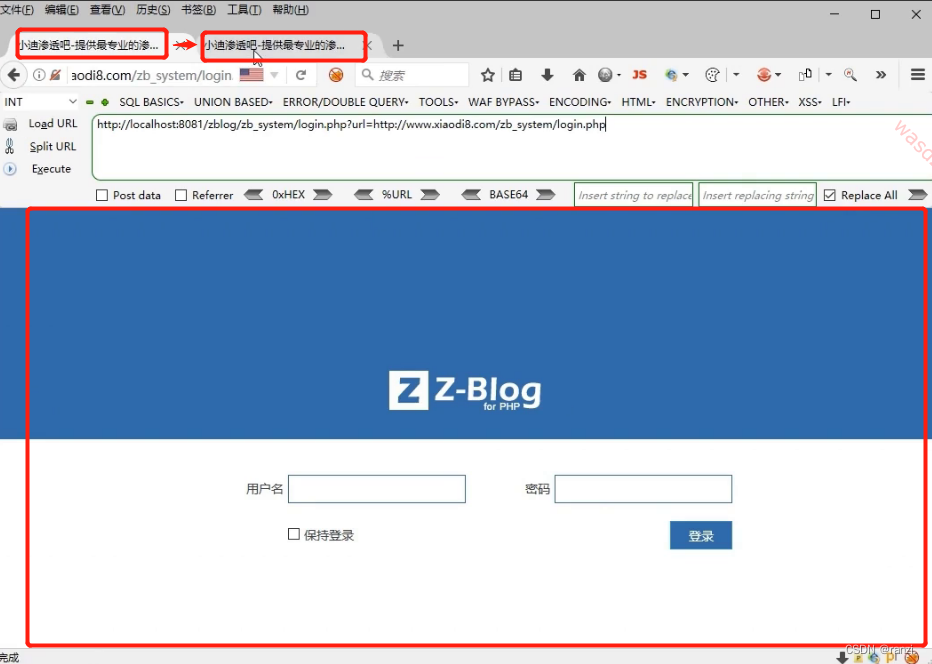The height and width of the screenshot is (664, 932).
Task: Expand the HackBar OTHER menu
Action: [768, 102]
